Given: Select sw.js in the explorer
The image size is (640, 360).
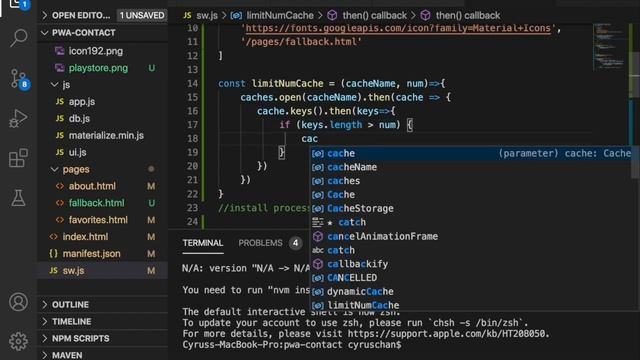Looking at the screenshot, I should tap(102, 271).
